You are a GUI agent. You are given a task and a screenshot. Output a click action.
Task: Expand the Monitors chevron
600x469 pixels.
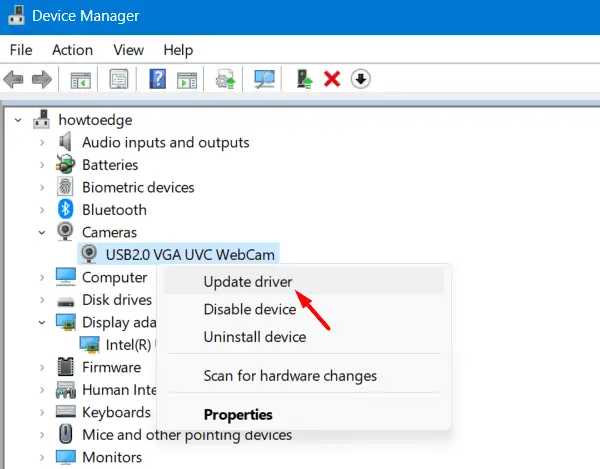click(x=42, y=458)
